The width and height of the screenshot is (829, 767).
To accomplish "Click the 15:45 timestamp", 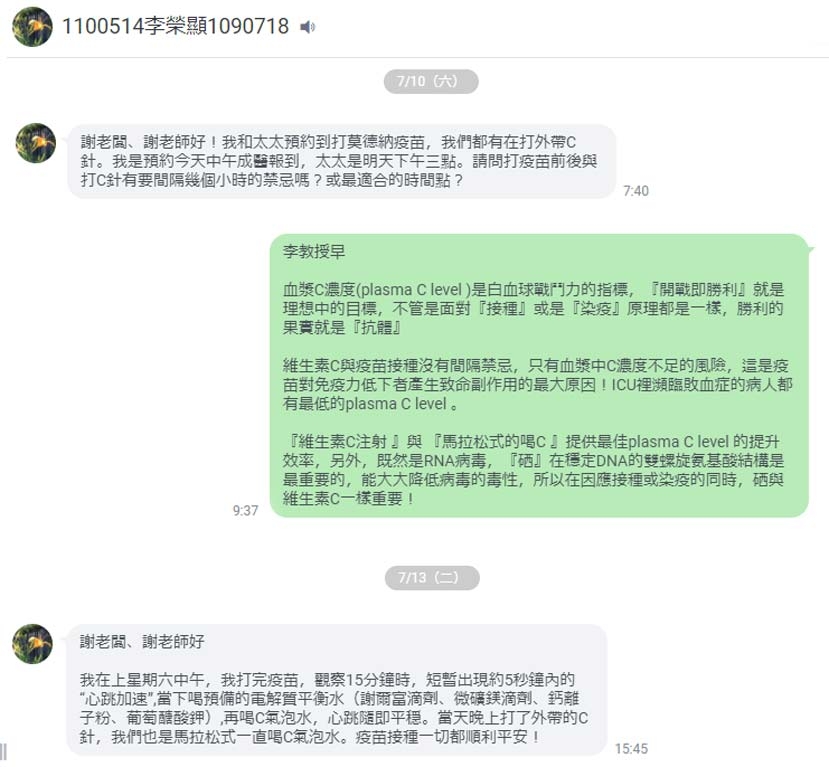I will point(631,748).
